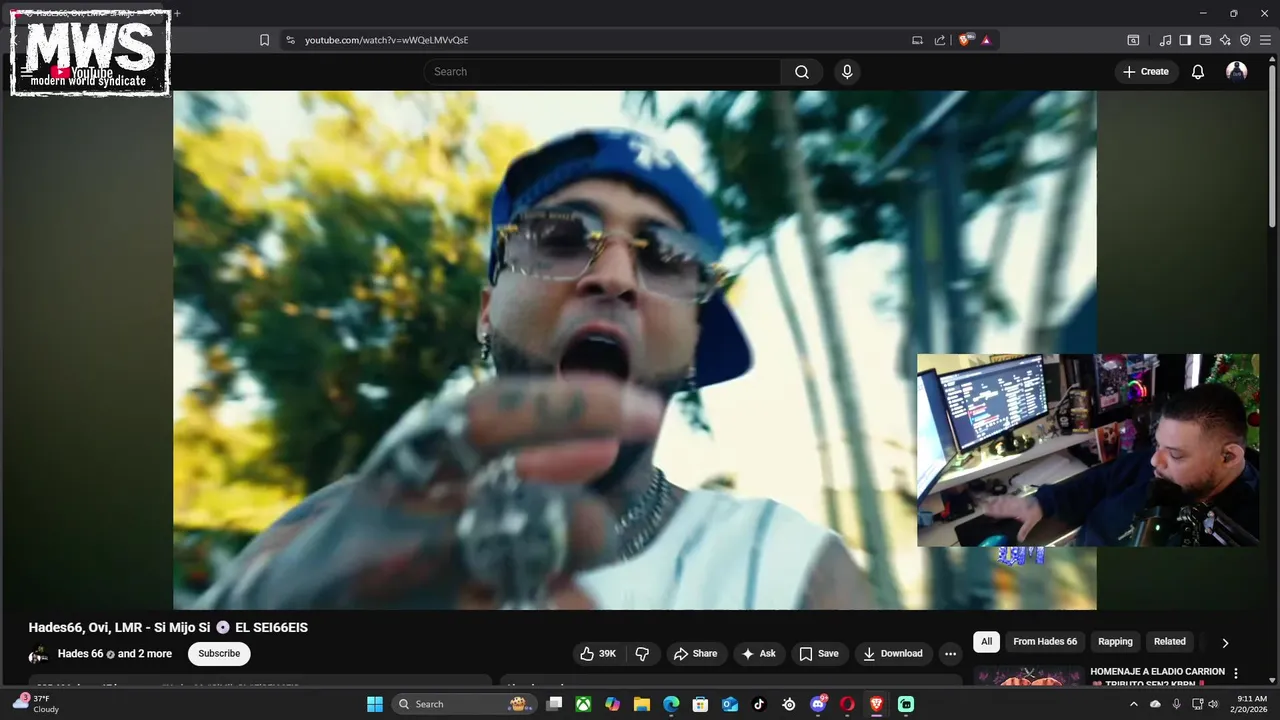Select the All filter chip

pyautogui.click(x=986, y=642)
